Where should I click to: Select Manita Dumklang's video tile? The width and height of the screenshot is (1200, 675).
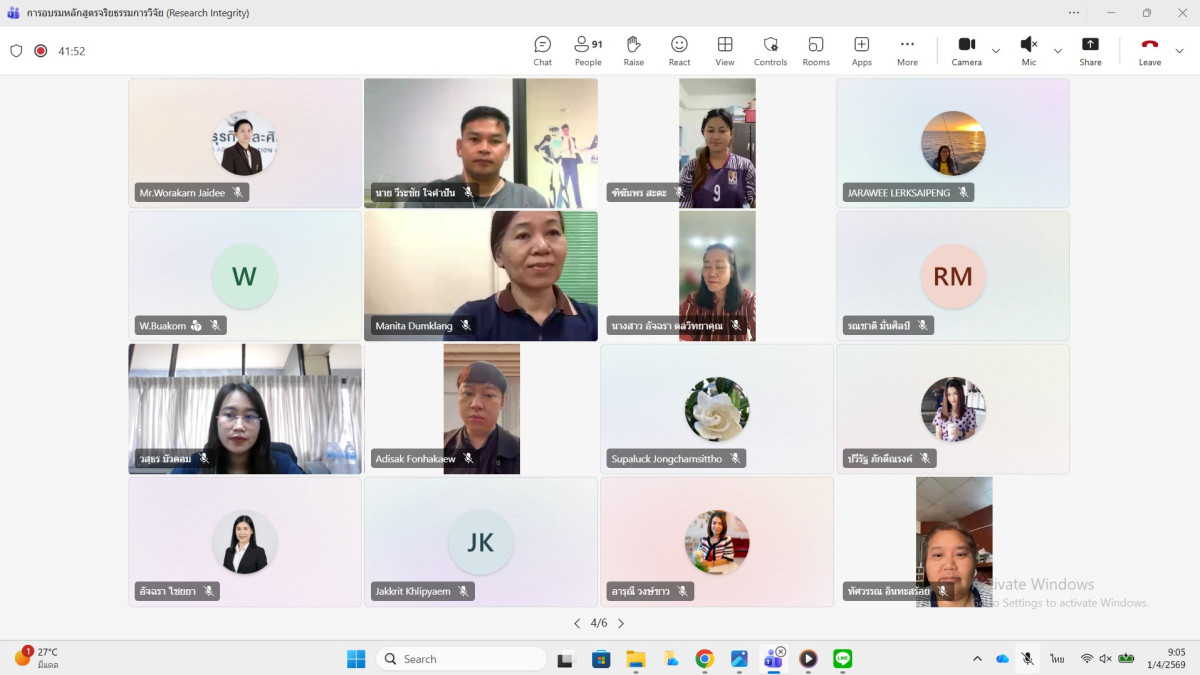[x=481, y=275]
